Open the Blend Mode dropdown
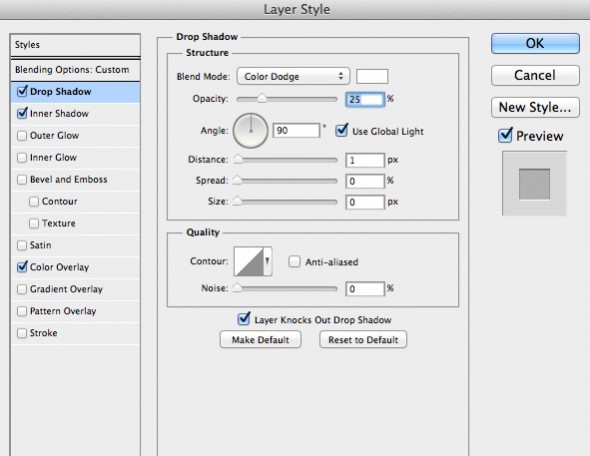This screenshot has height=456, width=590. pos(293,76)
